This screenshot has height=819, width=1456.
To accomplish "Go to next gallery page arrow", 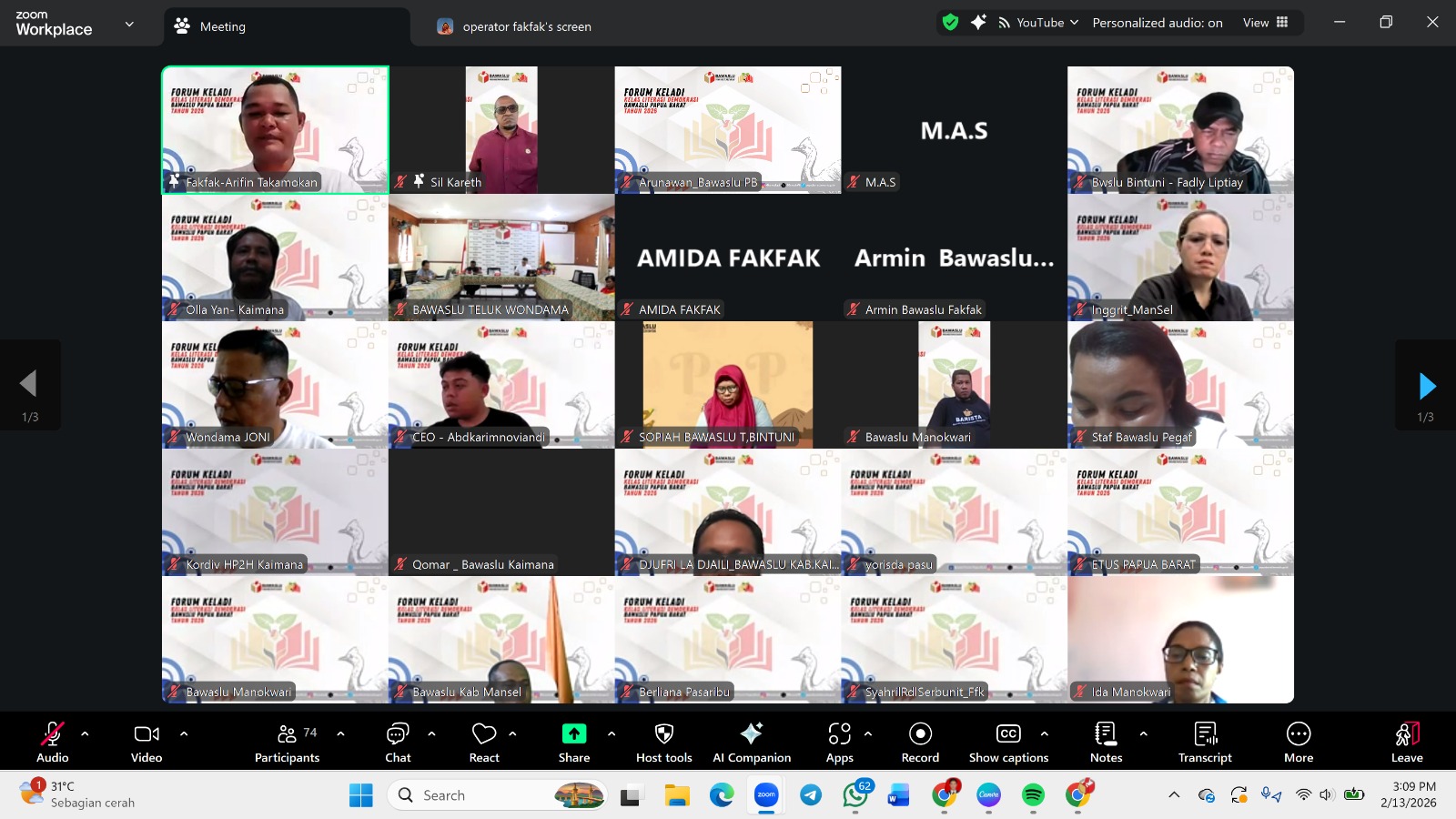I will pos(1426,386).
